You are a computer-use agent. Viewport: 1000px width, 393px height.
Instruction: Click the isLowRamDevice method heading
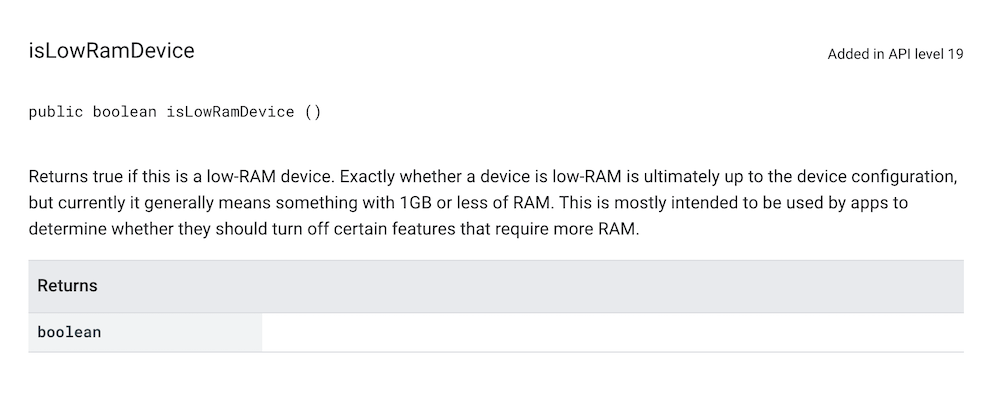[x=112, y=51]
